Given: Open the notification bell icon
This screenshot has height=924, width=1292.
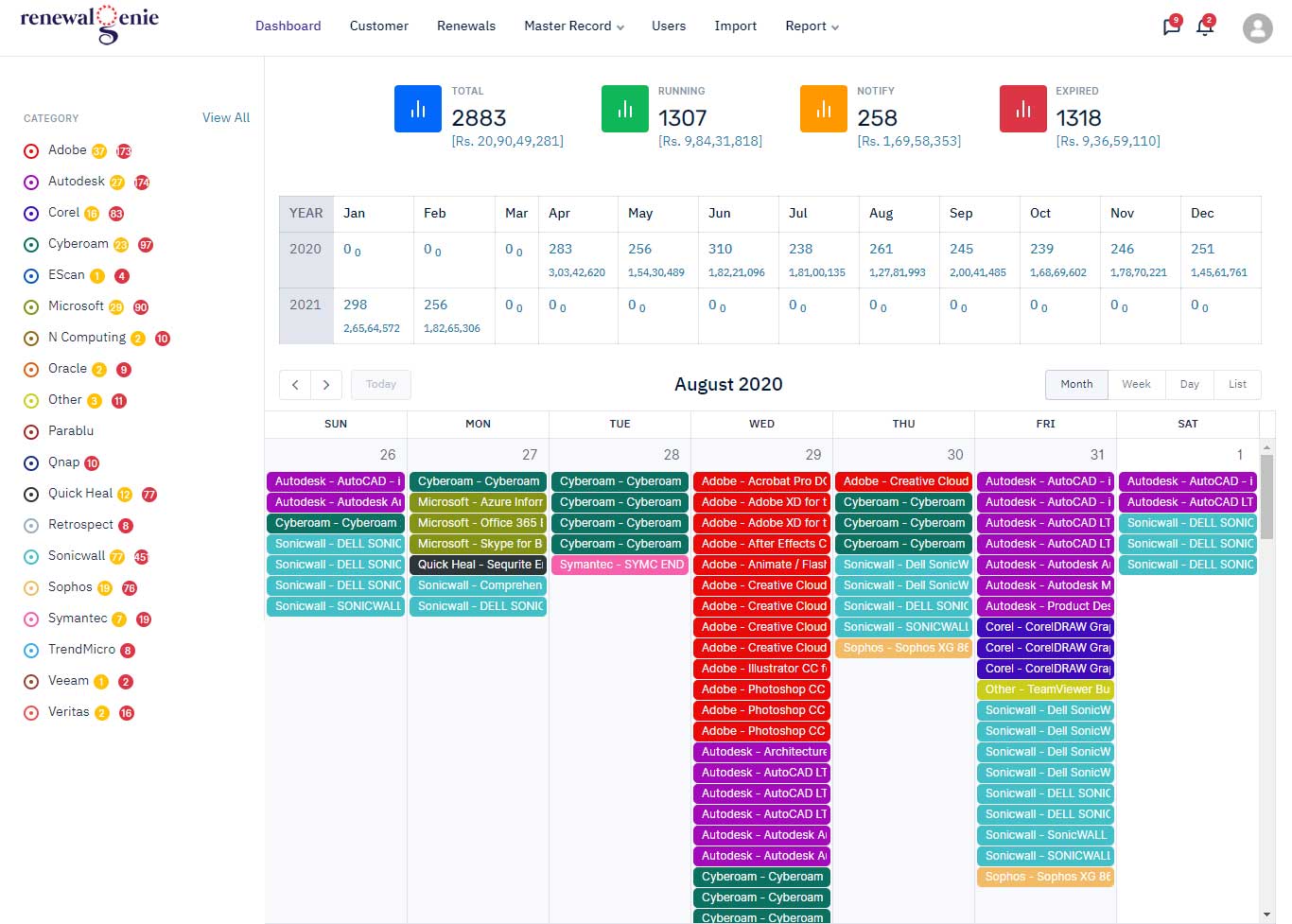Looking at the screenshot, I should point(1205,26).
